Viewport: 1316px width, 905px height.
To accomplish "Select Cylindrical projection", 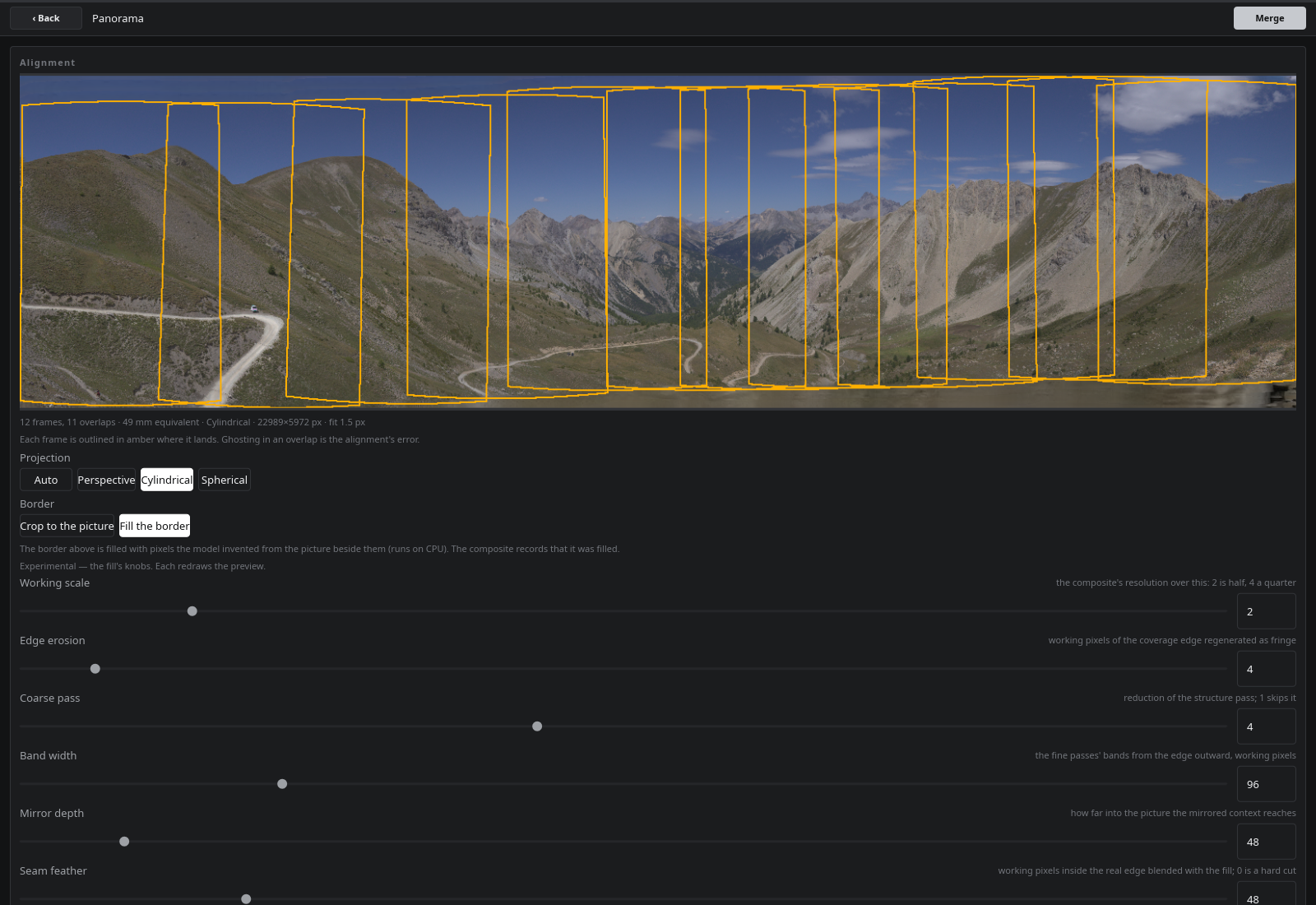I will click(167, 480).
